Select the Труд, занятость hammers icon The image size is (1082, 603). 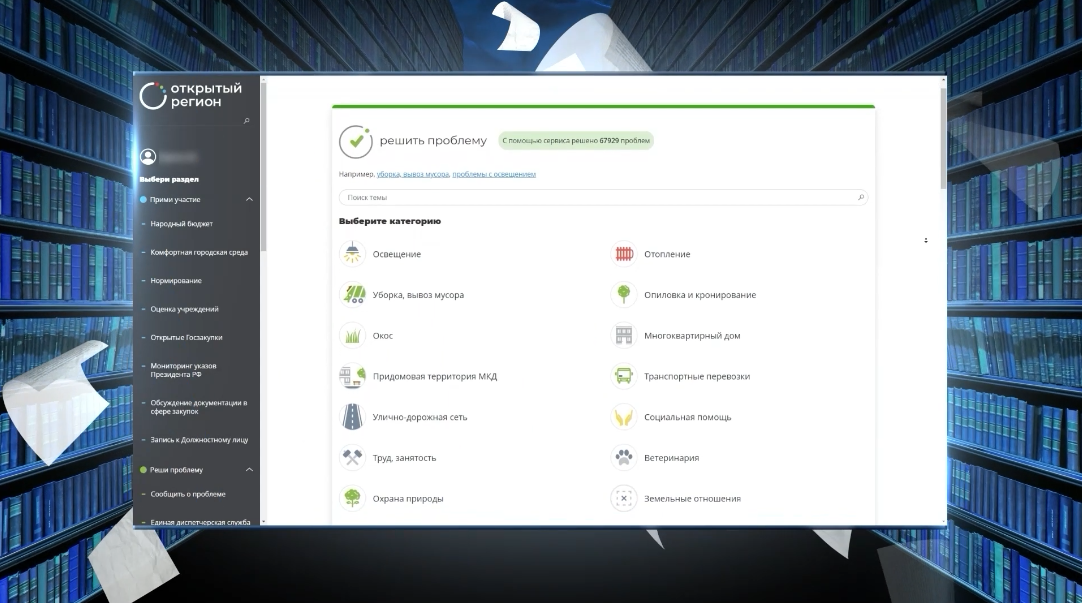pos(351,458)
